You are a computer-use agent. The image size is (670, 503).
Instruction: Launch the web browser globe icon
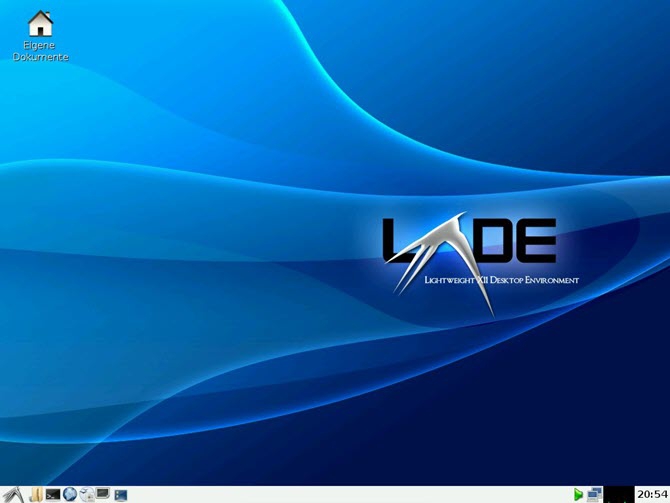pos(70,494)
